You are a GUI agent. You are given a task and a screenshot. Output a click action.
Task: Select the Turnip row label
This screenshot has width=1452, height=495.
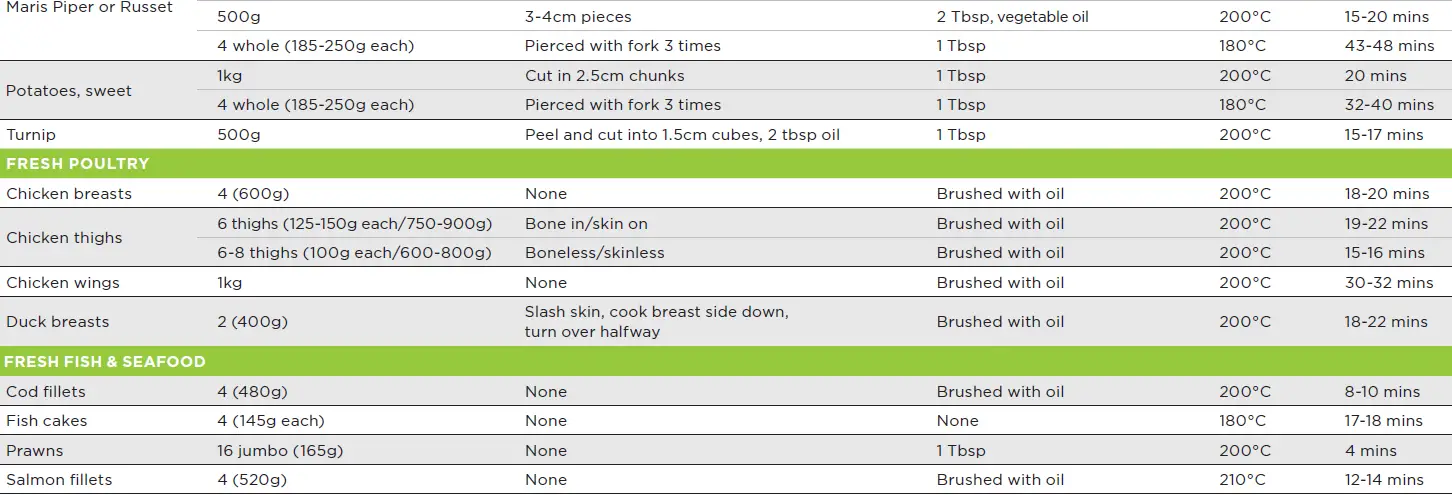(31, 135)
